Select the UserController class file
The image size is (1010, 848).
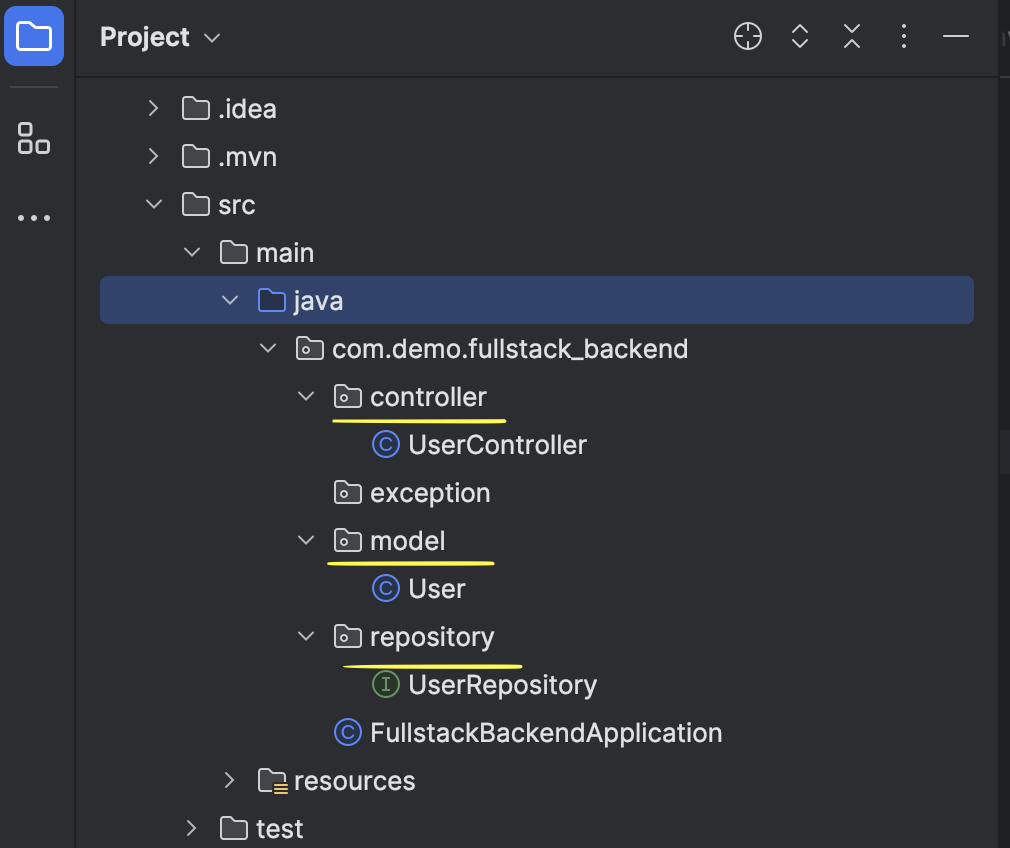pos(497,445)
